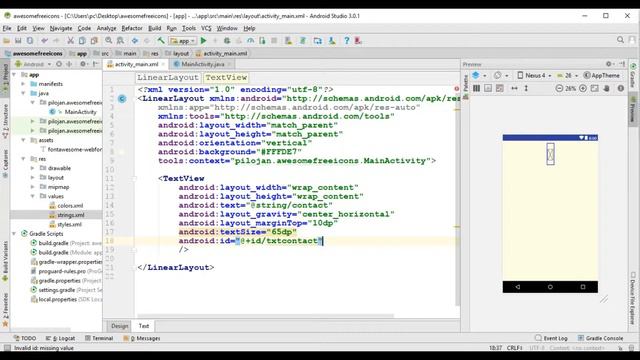Open the Terminal tool window

point(99,338)
